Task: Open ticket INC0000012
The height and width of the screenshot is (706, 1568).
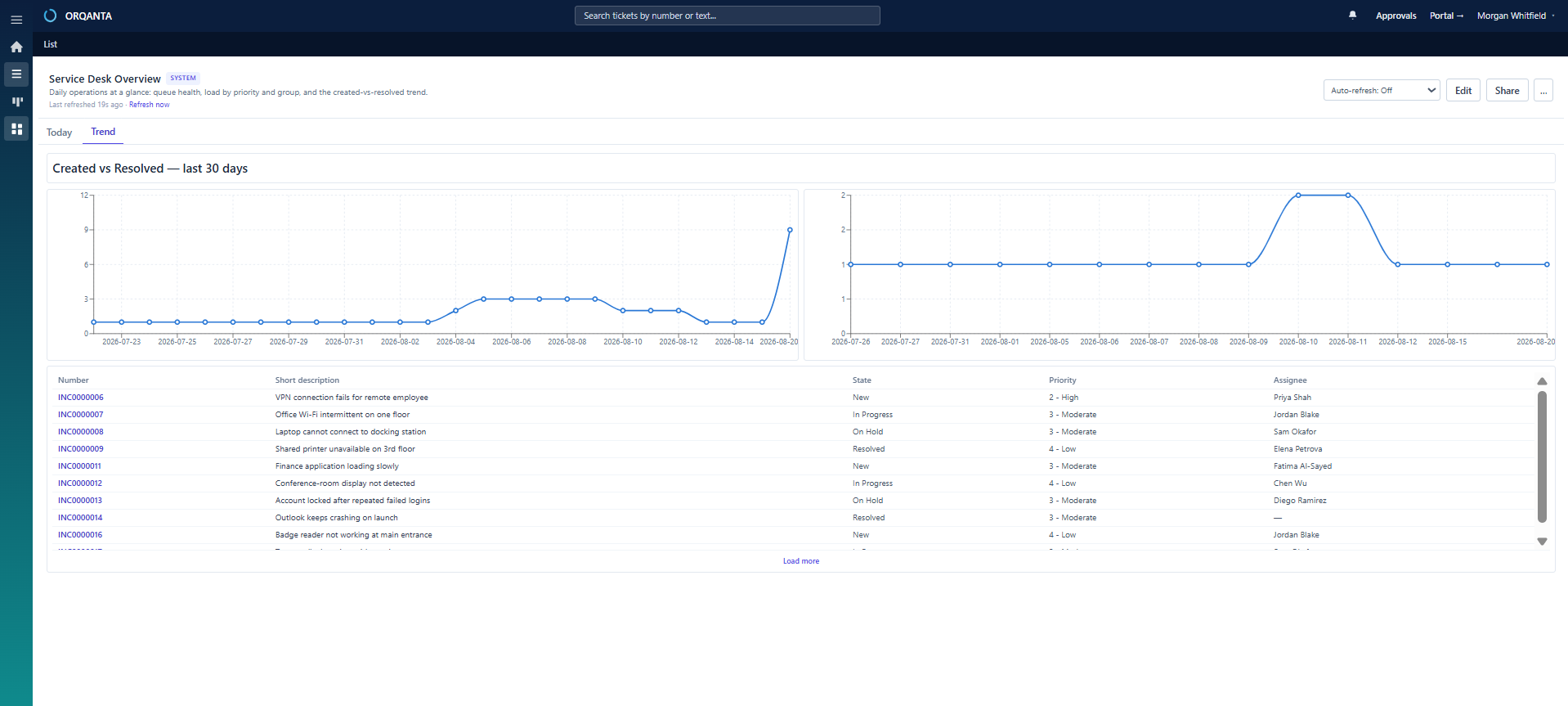Action: point(80,483)
